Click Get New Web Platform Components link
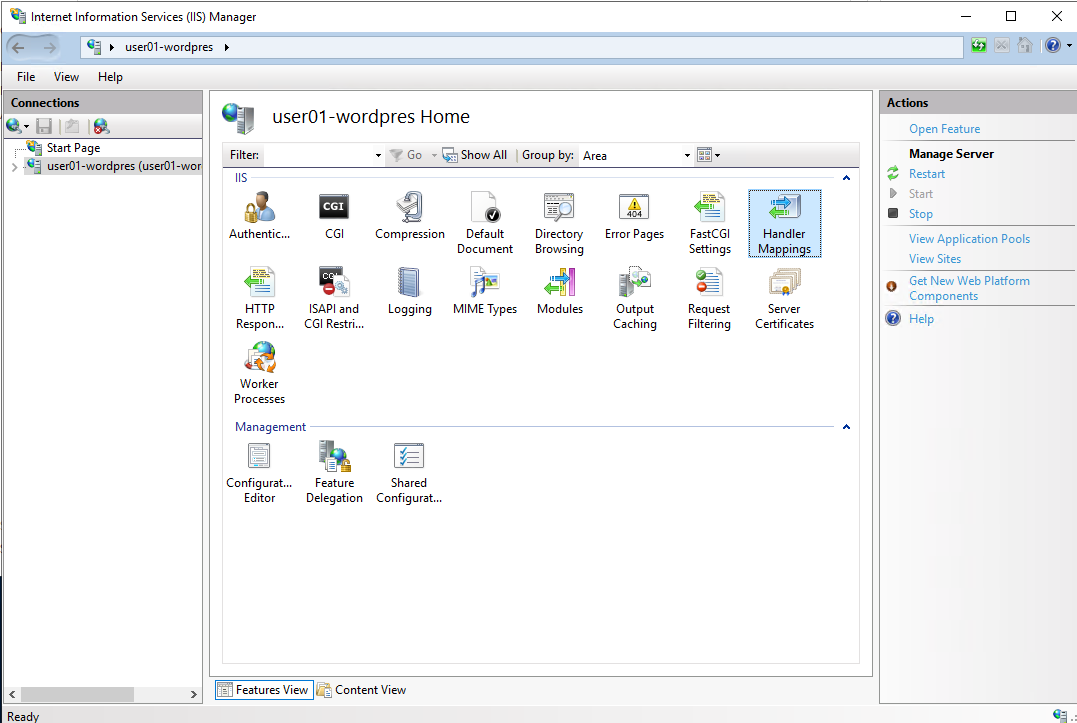The image size is (1077, 723). [x=969, y=288]
